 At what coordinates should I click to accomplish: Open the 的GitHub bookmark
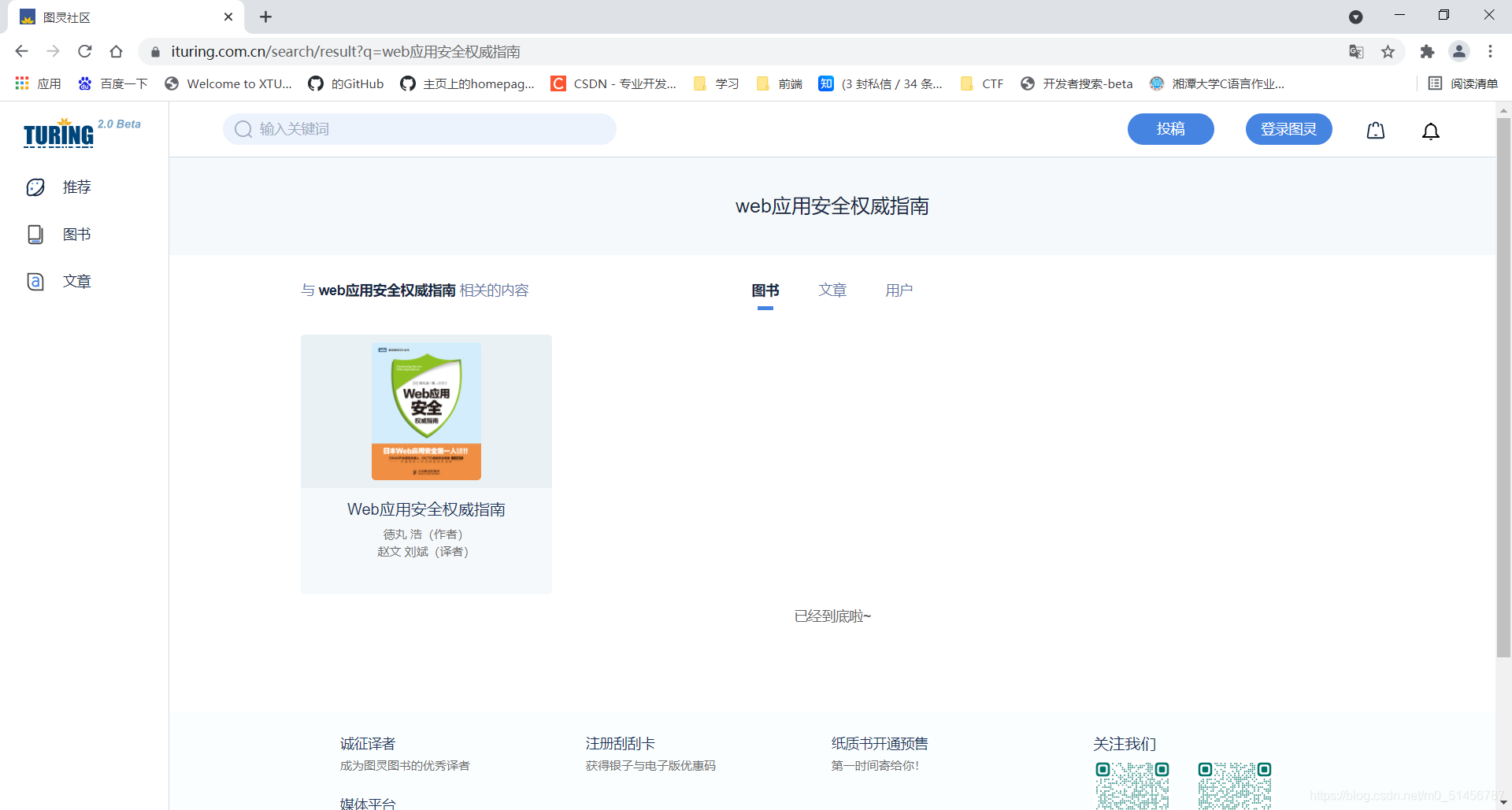(346, 83)
